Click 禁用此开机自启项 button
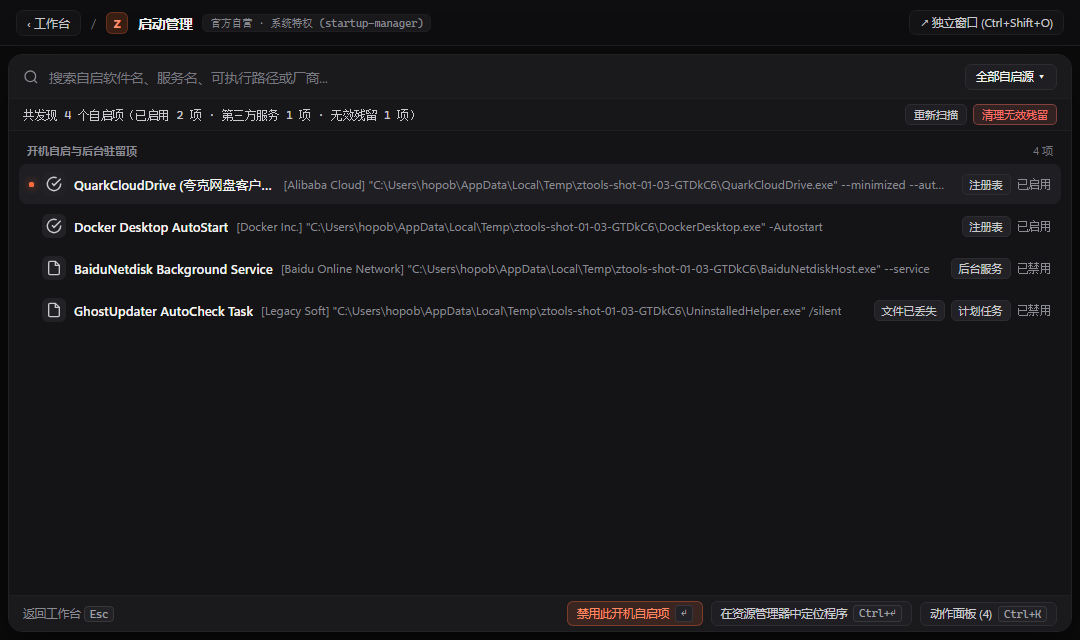This screenshot has height=640, width=1080. [x=634, y=613]
